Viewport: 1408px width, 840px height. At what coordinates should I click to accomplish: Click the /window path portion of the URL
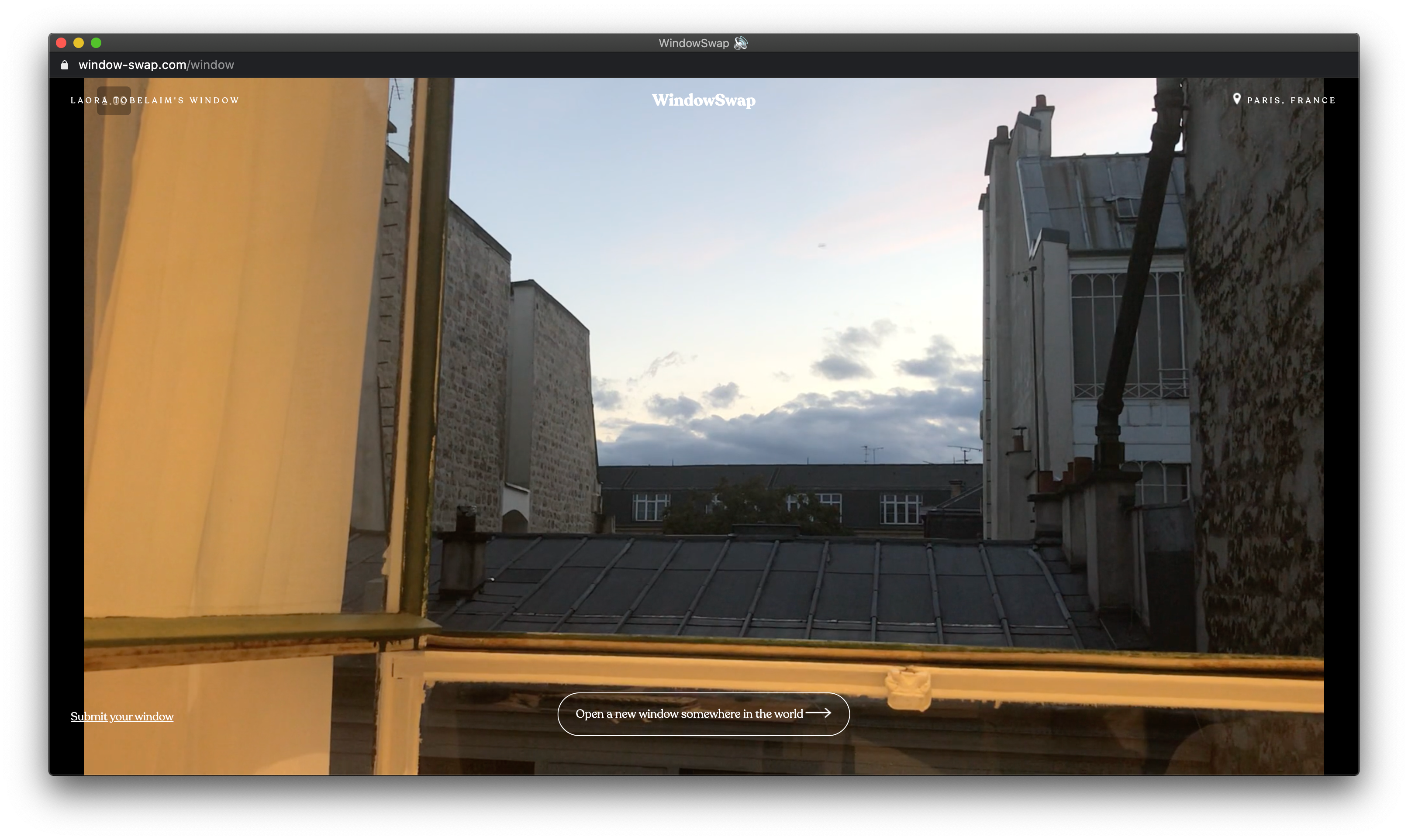pos(211,65)
